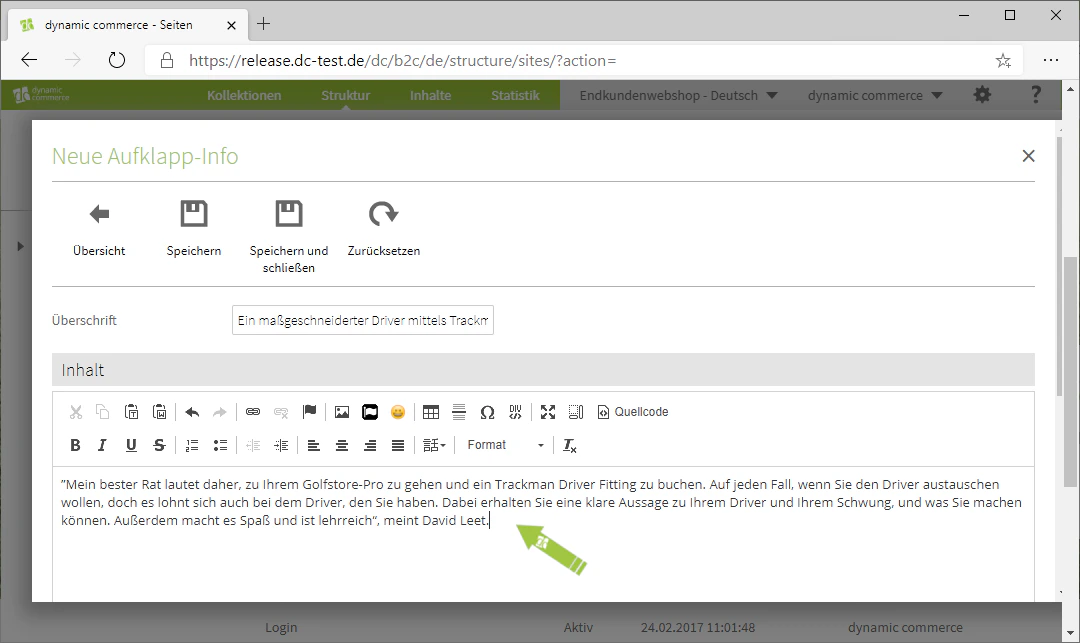Click inside the Inhalt text area
The image size is (1080, 643).
543,534
